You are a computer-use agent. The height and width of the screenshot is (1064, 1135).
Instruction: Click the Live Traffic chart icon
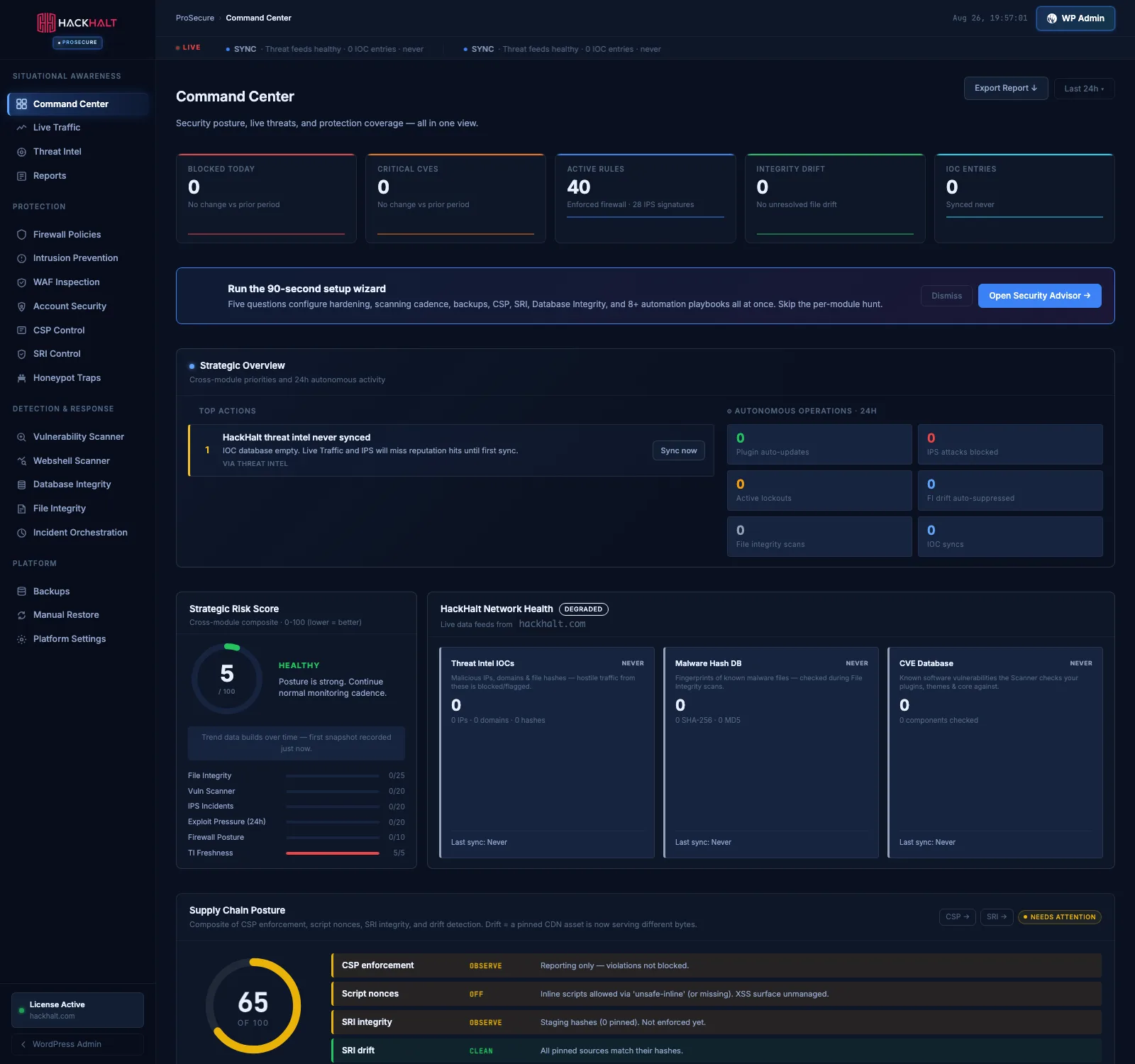pyautogui.click(x=21, y=128)
